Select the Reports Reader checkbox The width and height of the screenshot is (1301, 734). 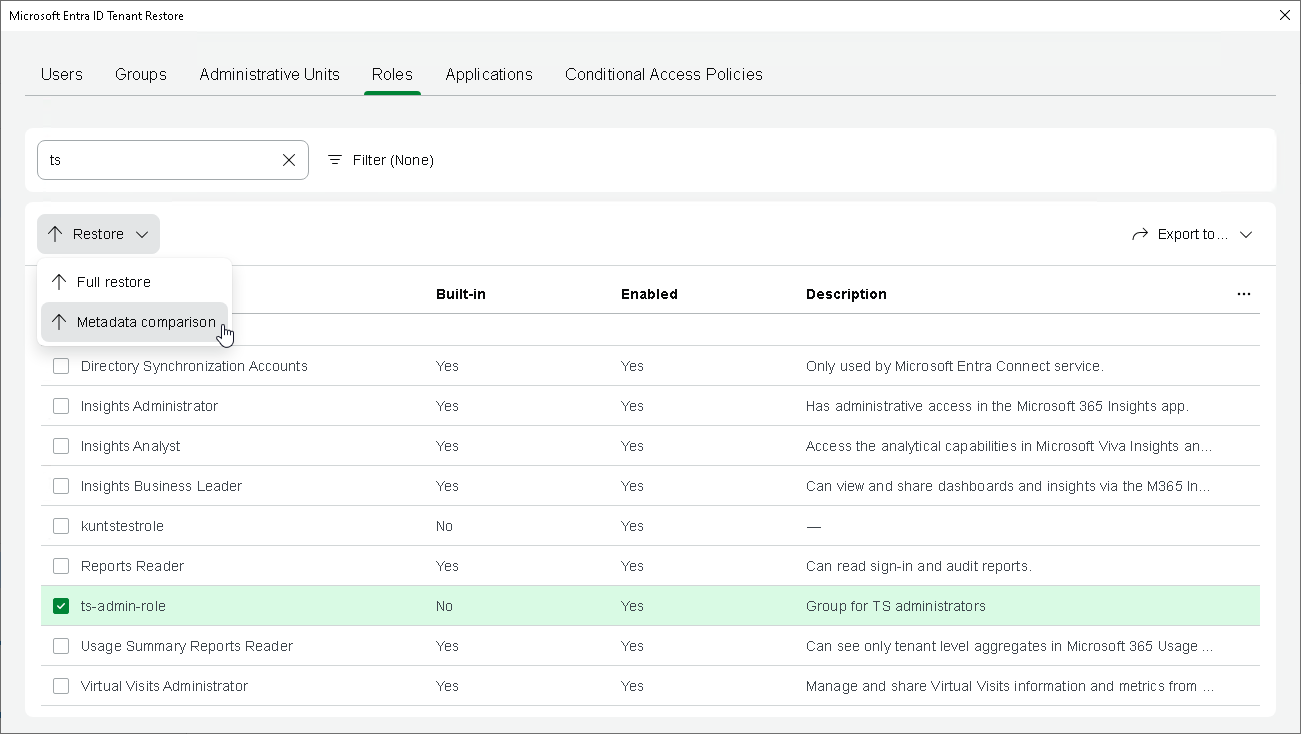61,566
